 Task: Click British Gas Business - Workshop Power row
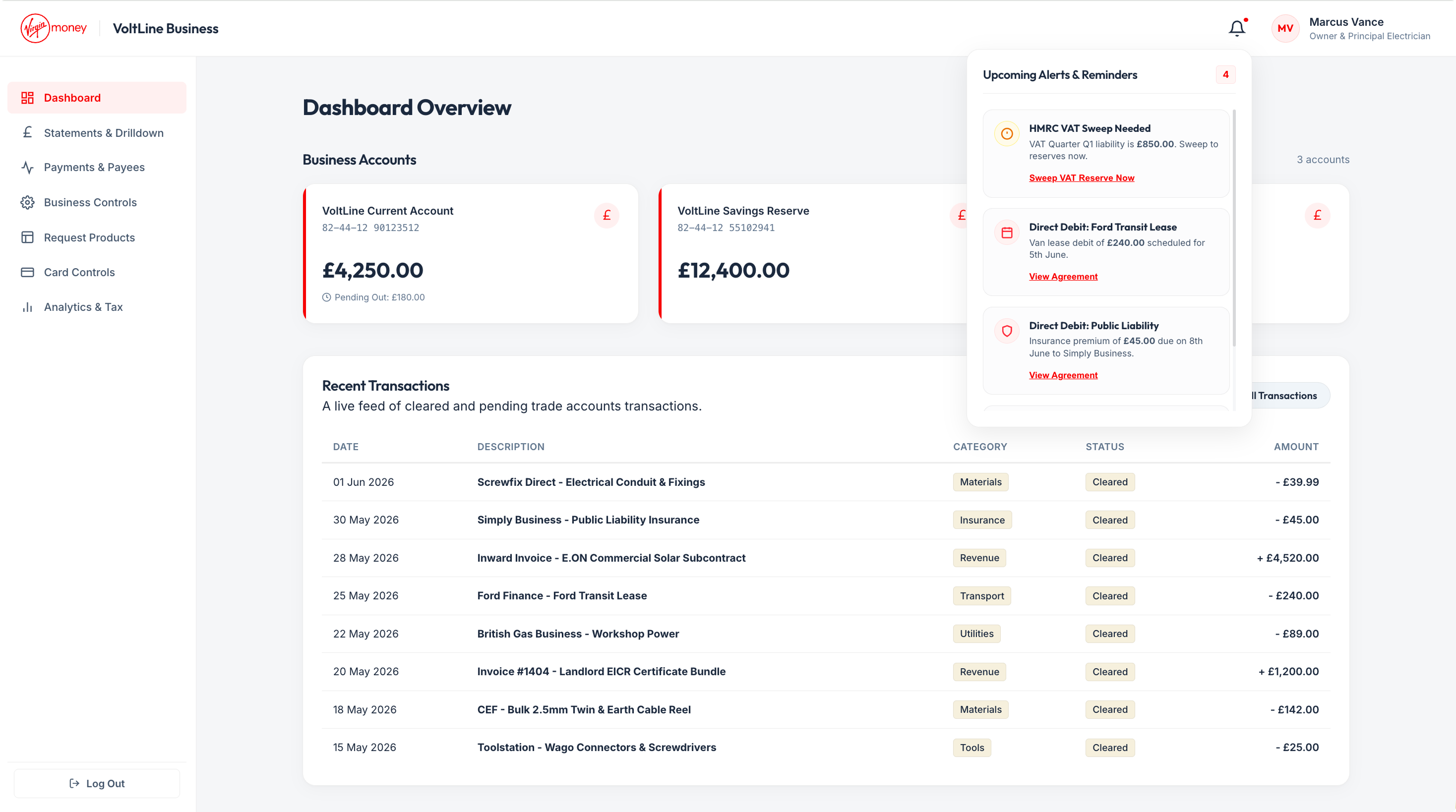pyautogui.click(x=826, y=634)
